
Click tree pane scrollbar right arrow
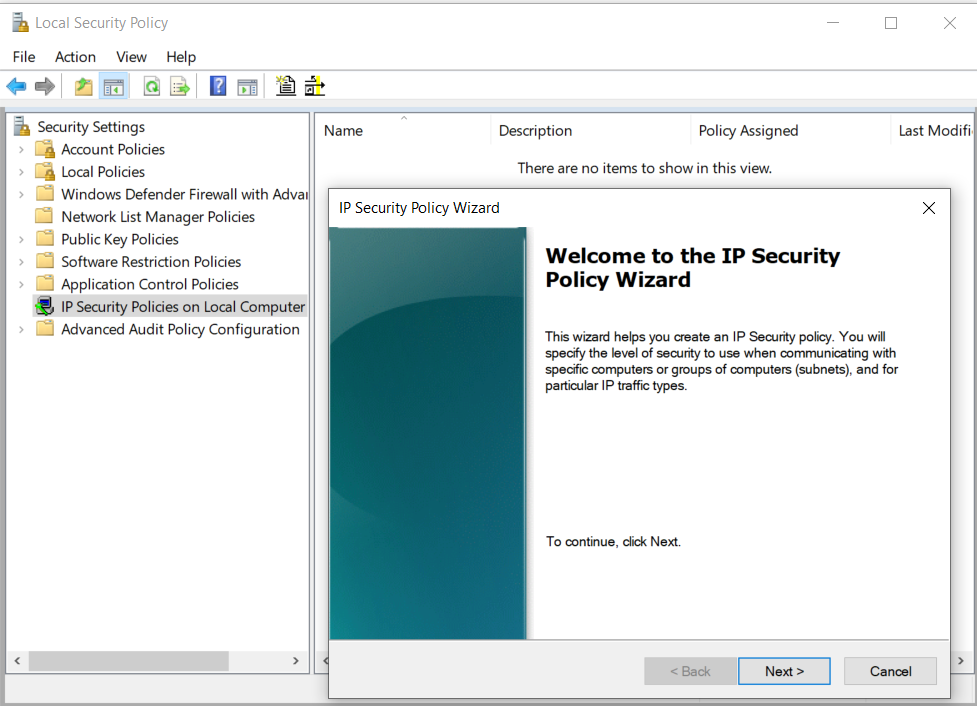point(296,661)
